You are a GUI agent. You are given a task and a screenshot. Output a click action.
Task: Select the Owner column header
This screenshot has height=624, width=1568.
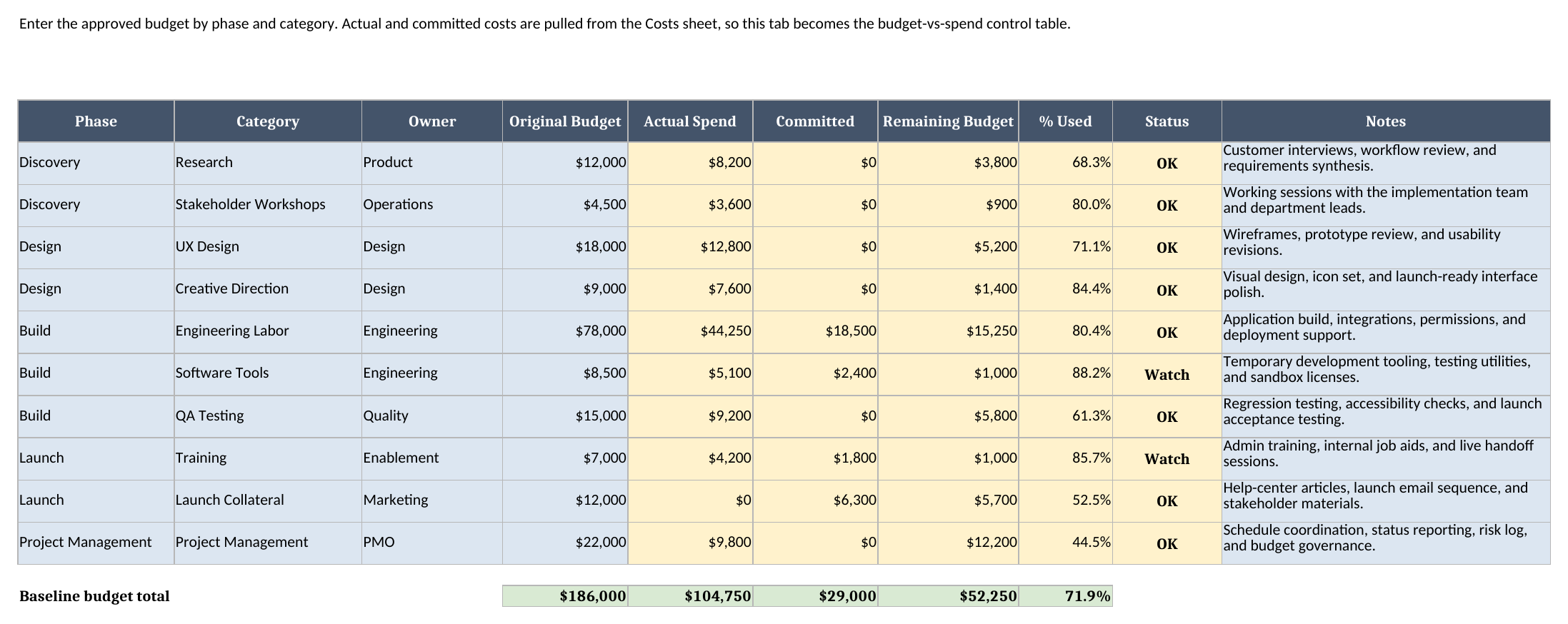click(x=432, y=121)
